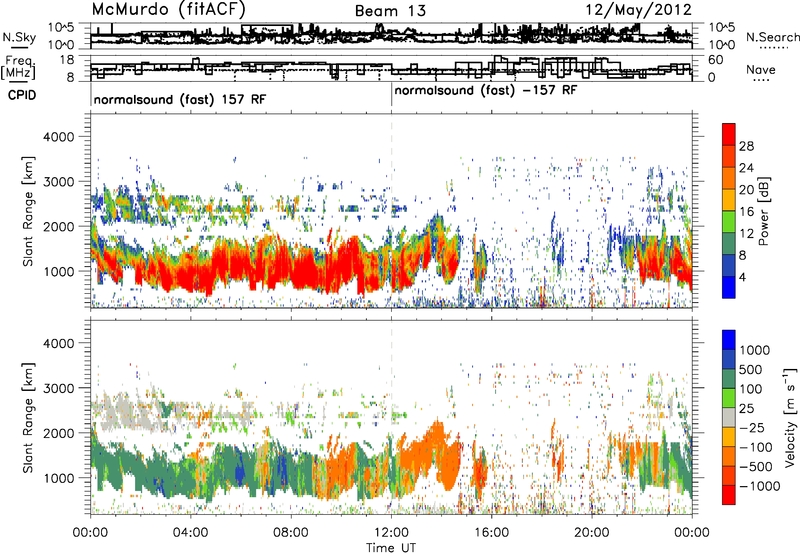Select the 24 tick on Power color bar

coord(746,168)
